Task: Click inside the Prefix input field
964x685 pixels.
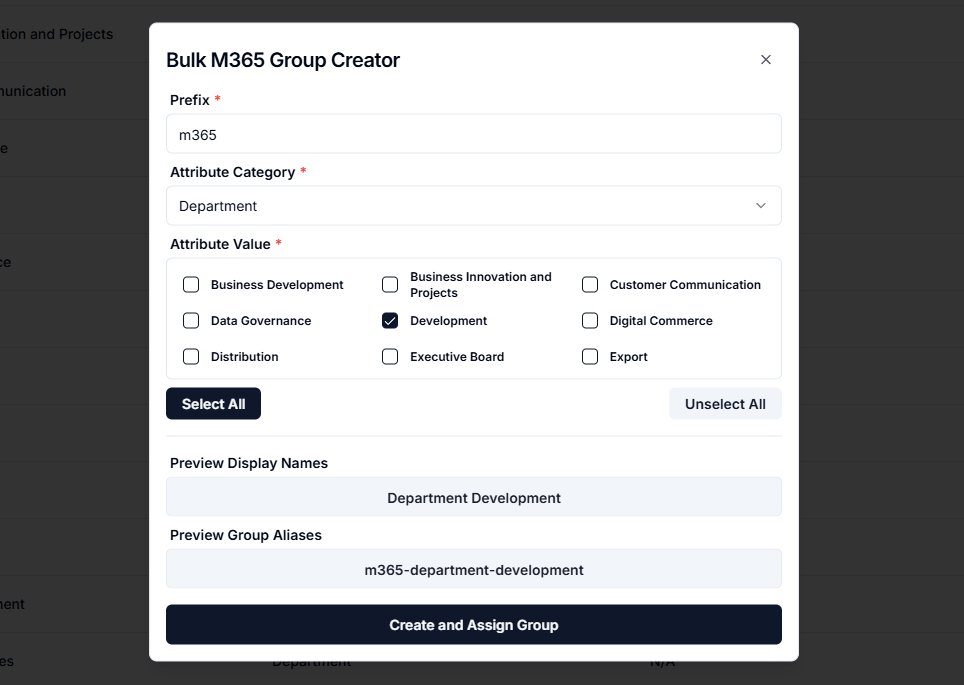Action: (x=473, y=133)
